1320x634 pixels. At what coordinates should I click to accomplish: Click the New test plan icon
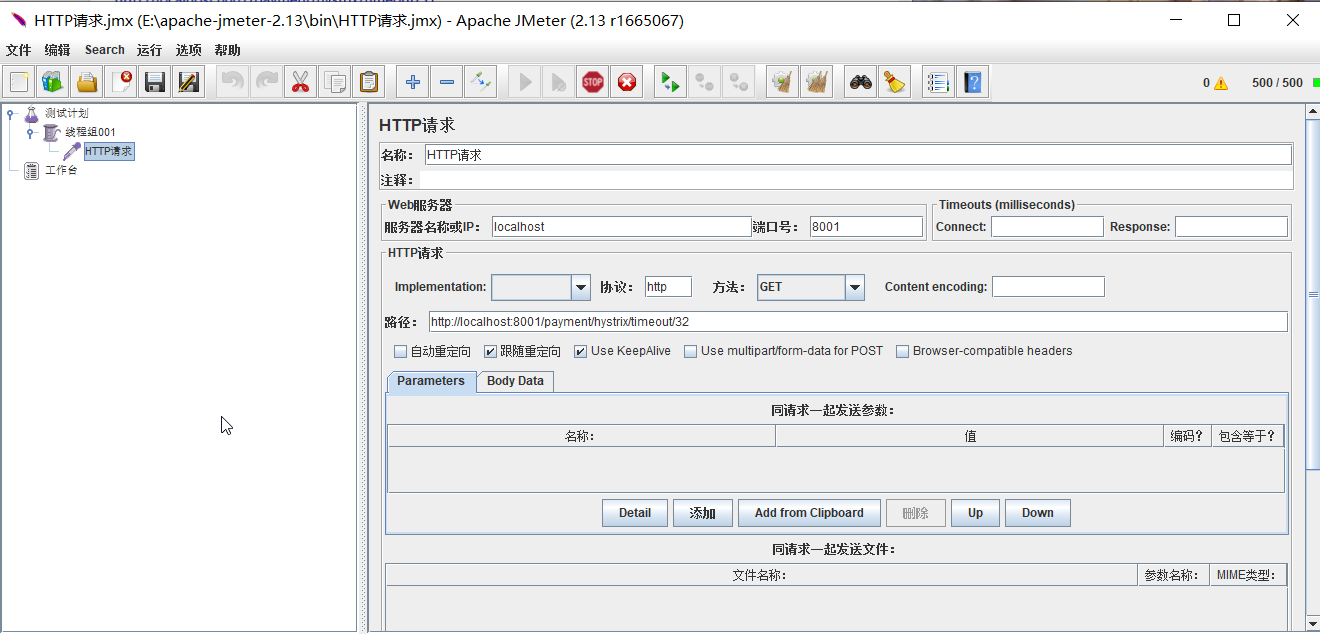coord(19,82)
